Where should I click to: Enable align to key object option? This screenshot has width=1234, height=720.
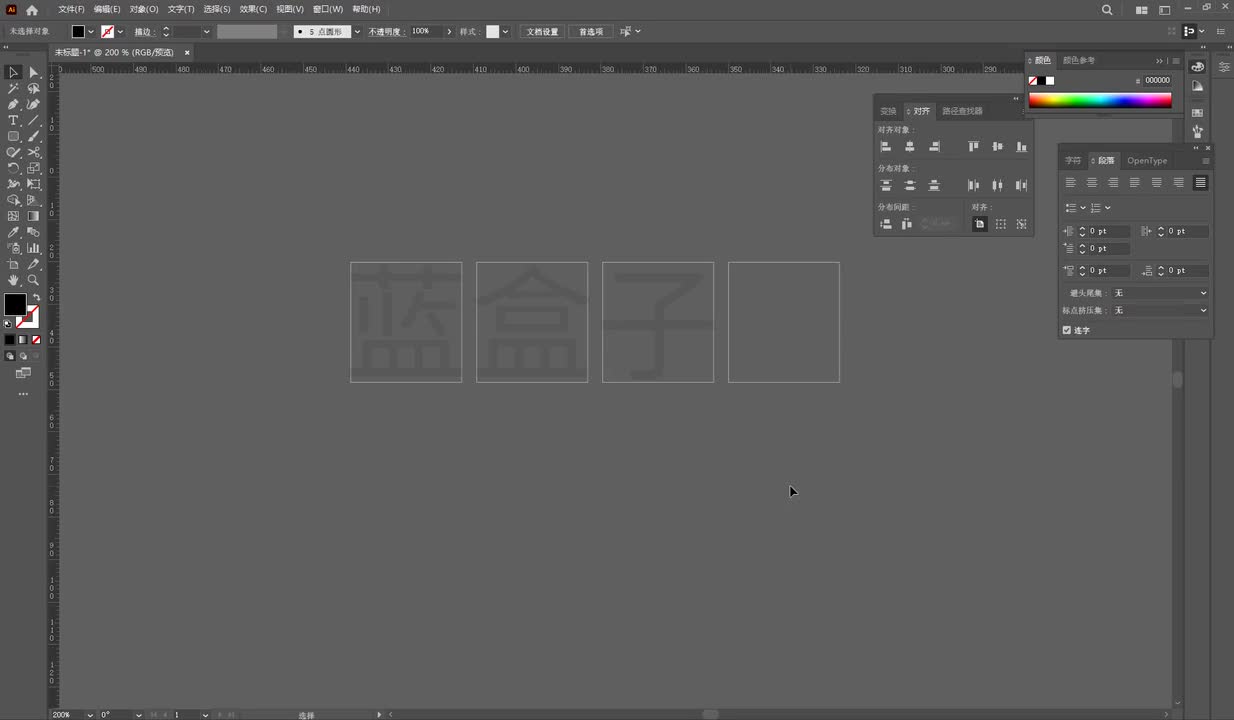pos(1022,224)
